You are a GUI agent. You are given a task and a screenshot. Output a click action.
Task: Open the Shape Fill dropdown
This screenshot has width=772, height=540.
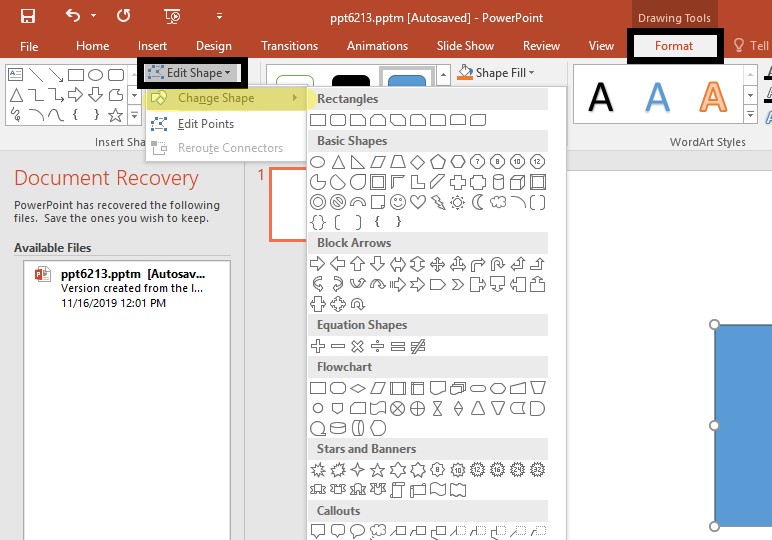(496, 73)
